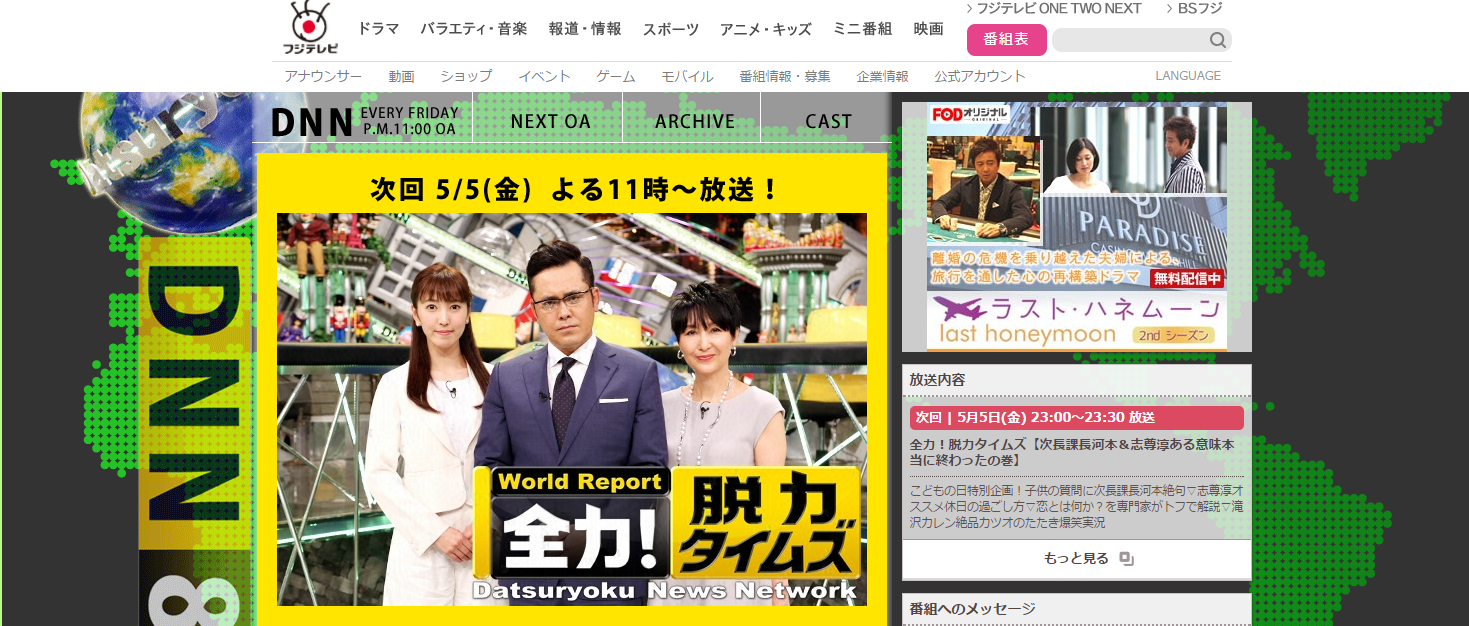This screenshot has height=626, width=1469.
Task: Click the external-link icon beside もっと見る
Action: (x=1126, y=559)
